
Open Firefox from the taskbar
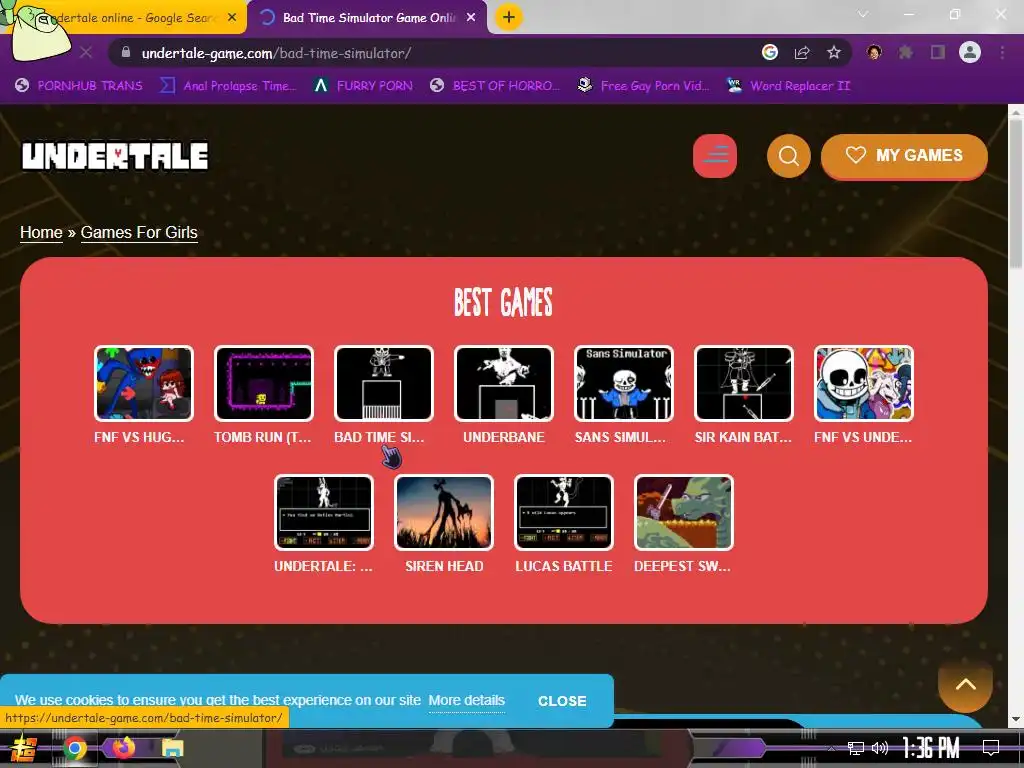click(x=123, y=748)
